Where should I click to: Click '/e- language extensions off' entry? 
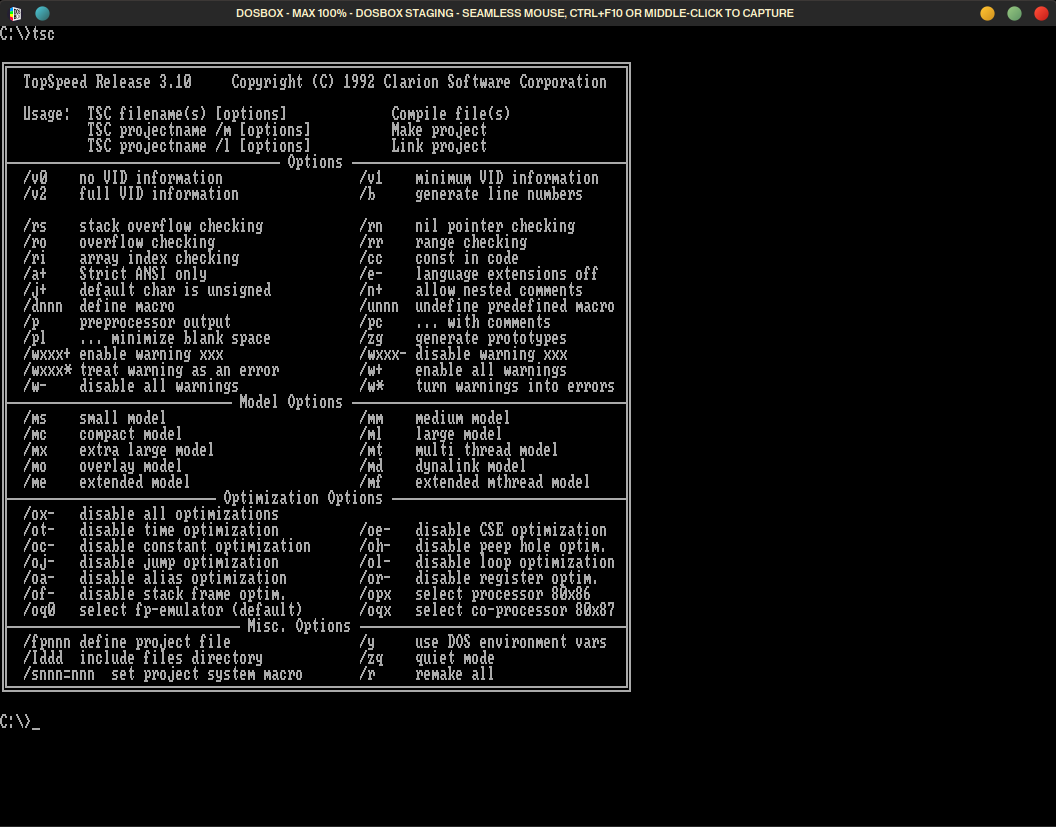pos(479,274)
